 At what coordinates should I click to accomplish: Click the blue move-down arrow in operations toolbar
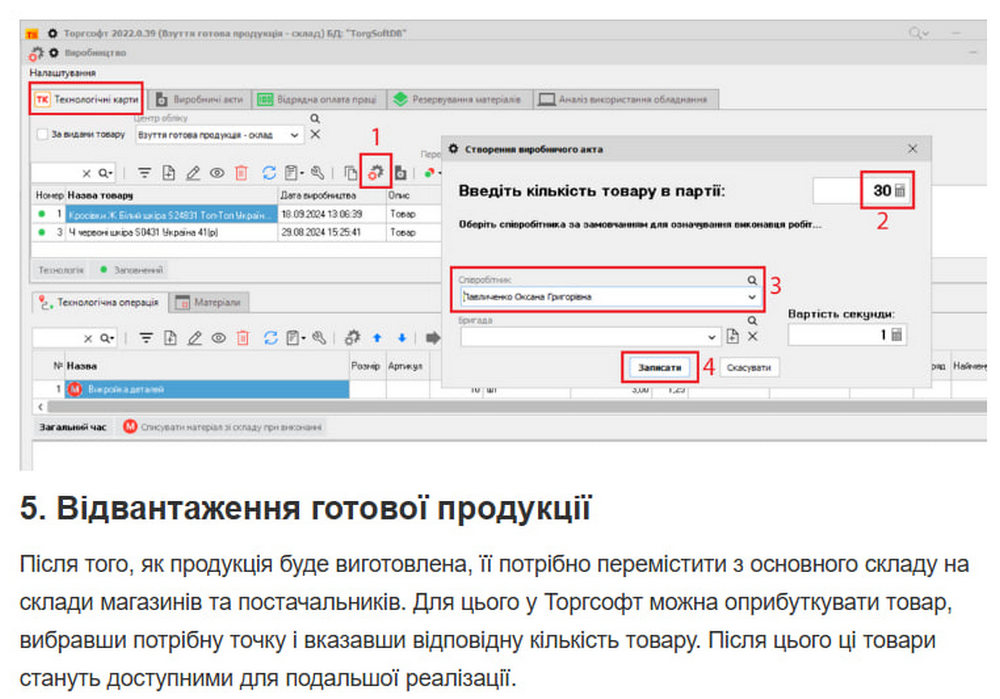point(401,338)
